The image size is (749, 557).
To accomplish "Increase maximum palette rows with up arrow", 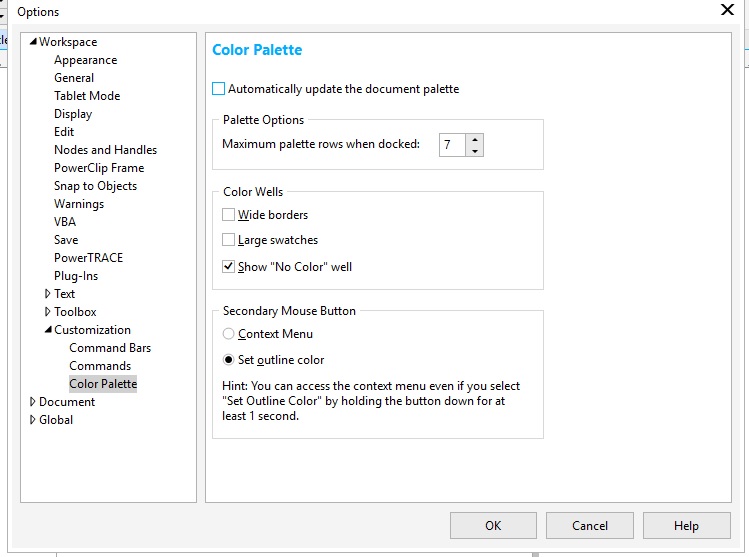I will pos(474,140).
